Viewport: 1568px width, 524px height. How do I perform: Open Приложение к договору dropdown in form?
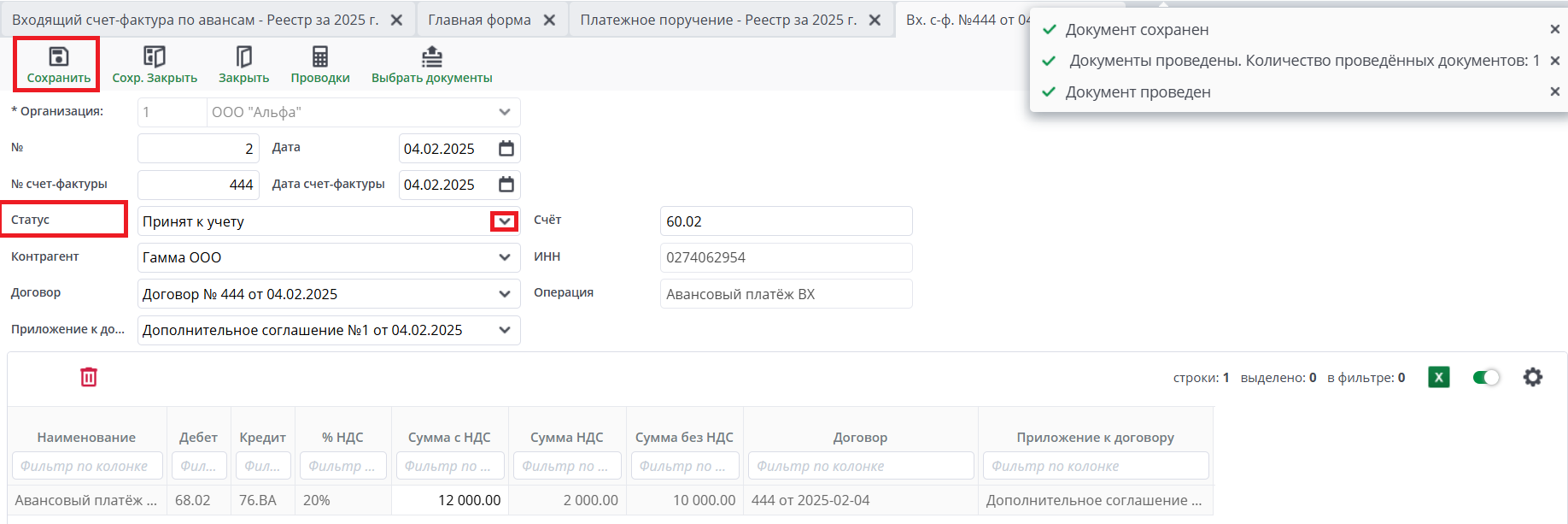tap(505, 330)
